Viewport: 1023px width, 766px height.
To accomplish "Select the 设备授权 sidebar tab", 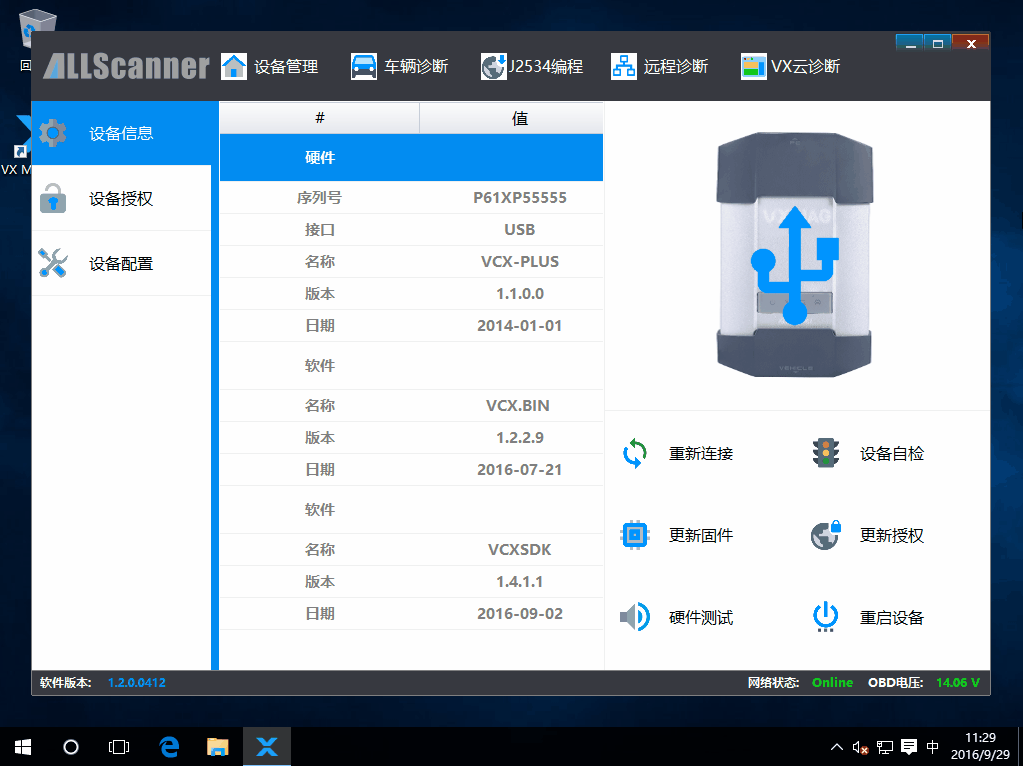I will [121, 198].
